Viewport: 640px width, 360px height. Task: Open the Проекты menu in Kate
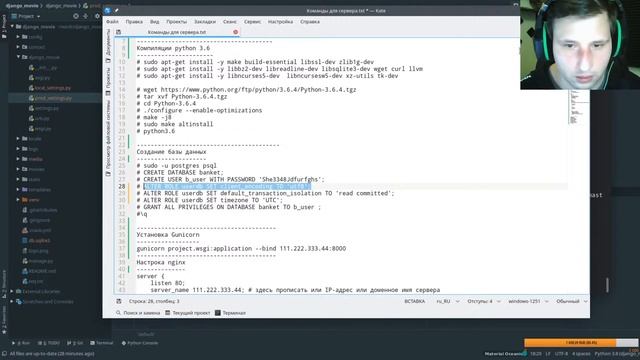click(x=176, y=22)
